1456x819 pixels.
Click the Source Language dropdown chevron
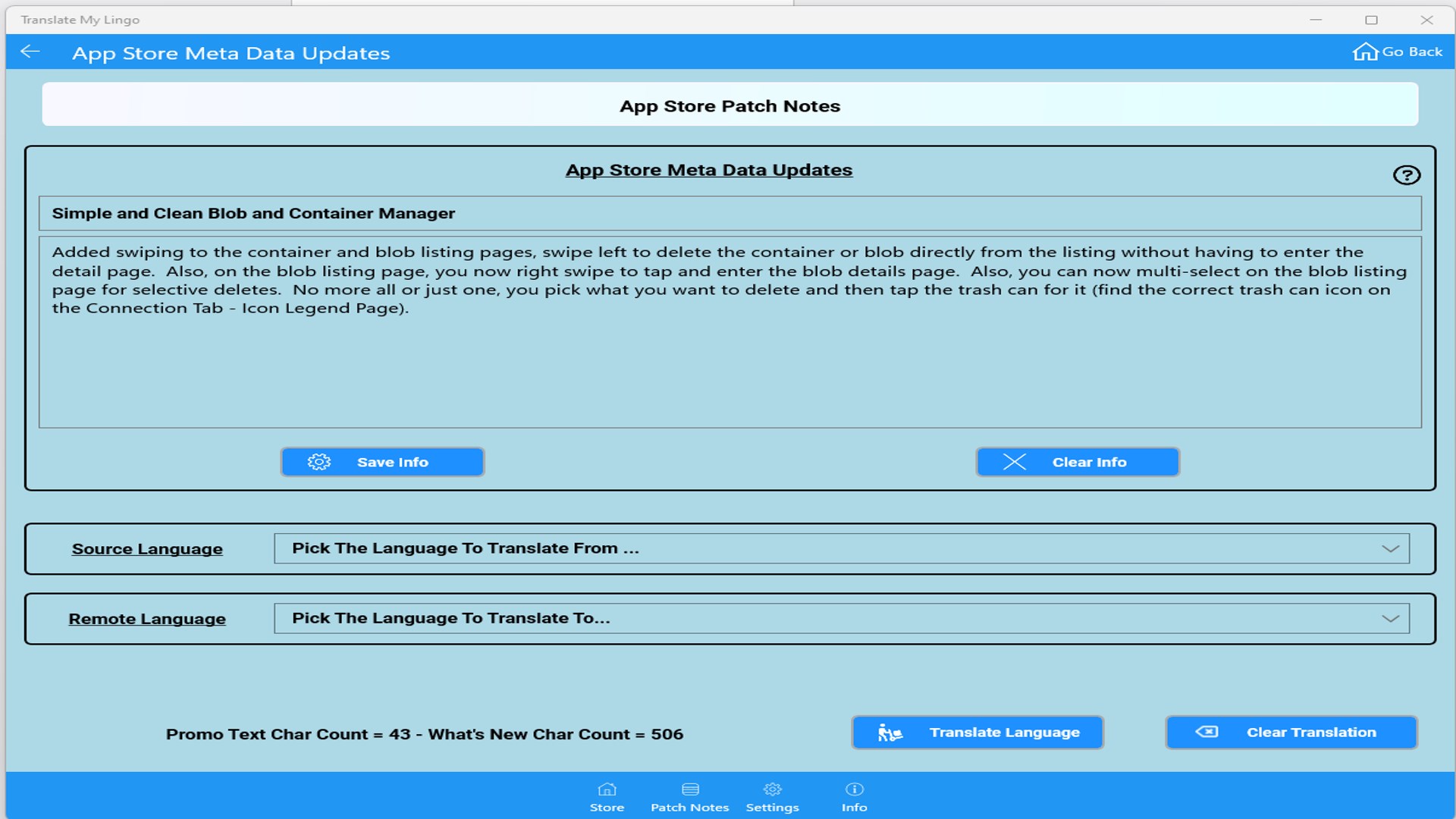click(x=1390, y=548)
